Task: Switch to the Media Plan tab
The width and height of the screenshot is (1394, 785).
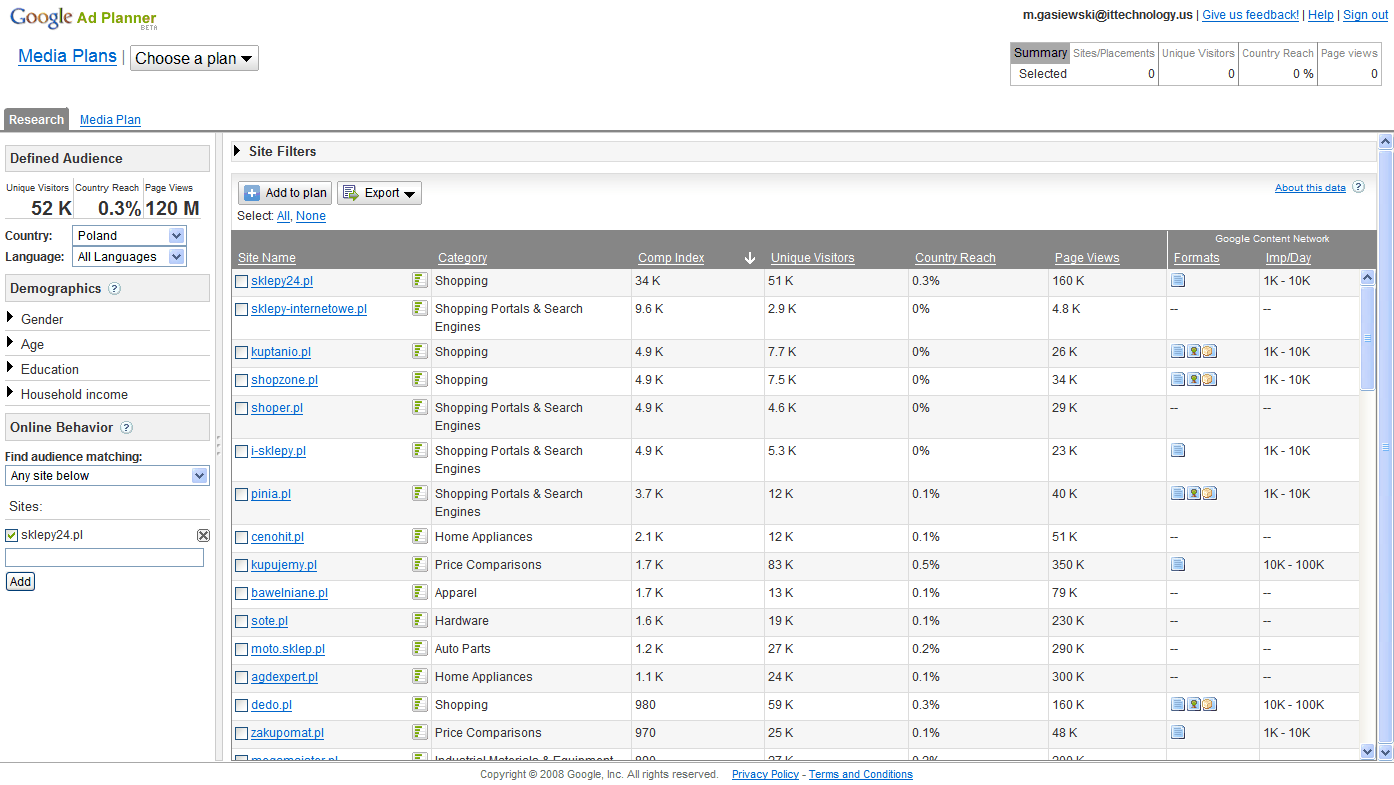Action: (x=110, y=120)
